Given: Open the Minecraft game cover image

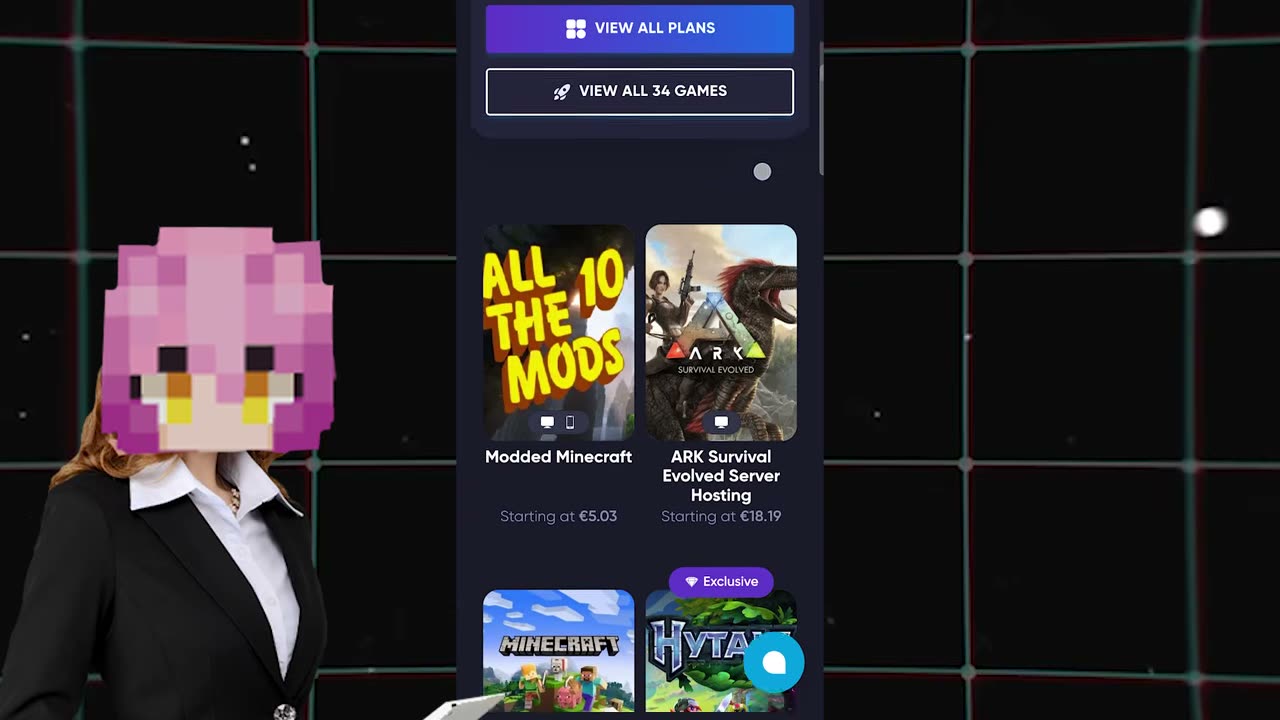Looking at the screenshot, I should (x=559, y=651).
